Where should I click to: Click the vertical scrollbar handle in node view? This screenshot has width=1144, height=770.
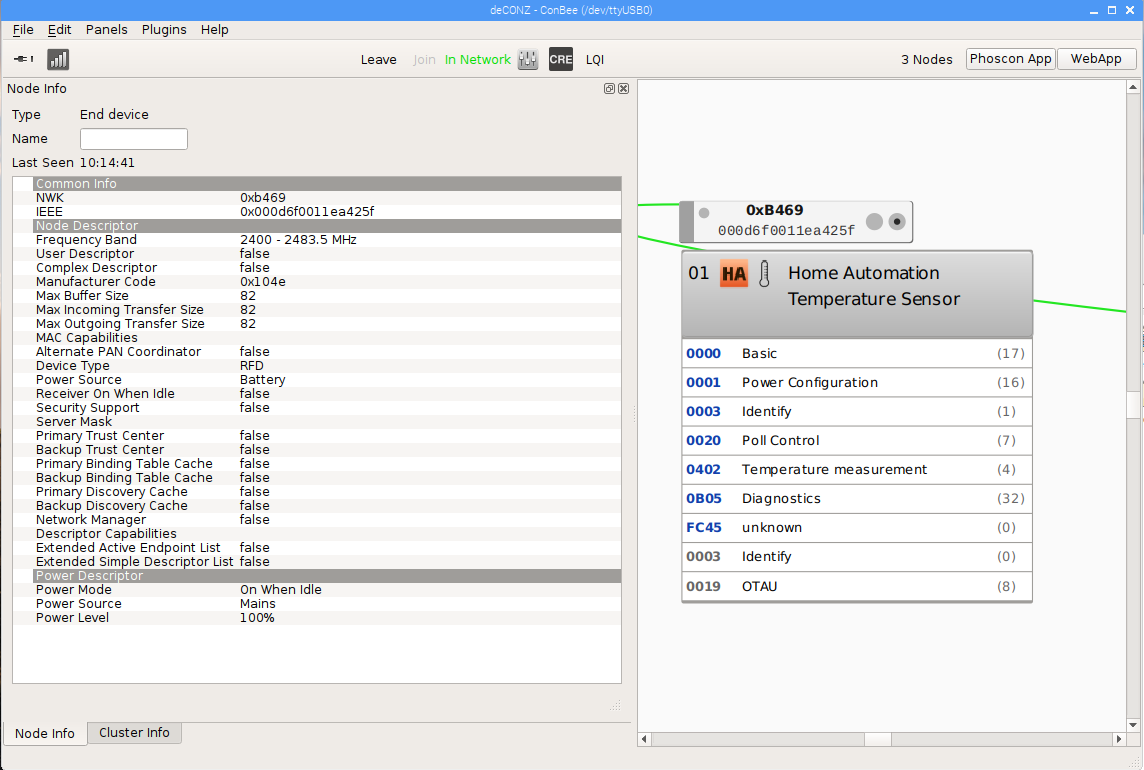(1133, 404)
